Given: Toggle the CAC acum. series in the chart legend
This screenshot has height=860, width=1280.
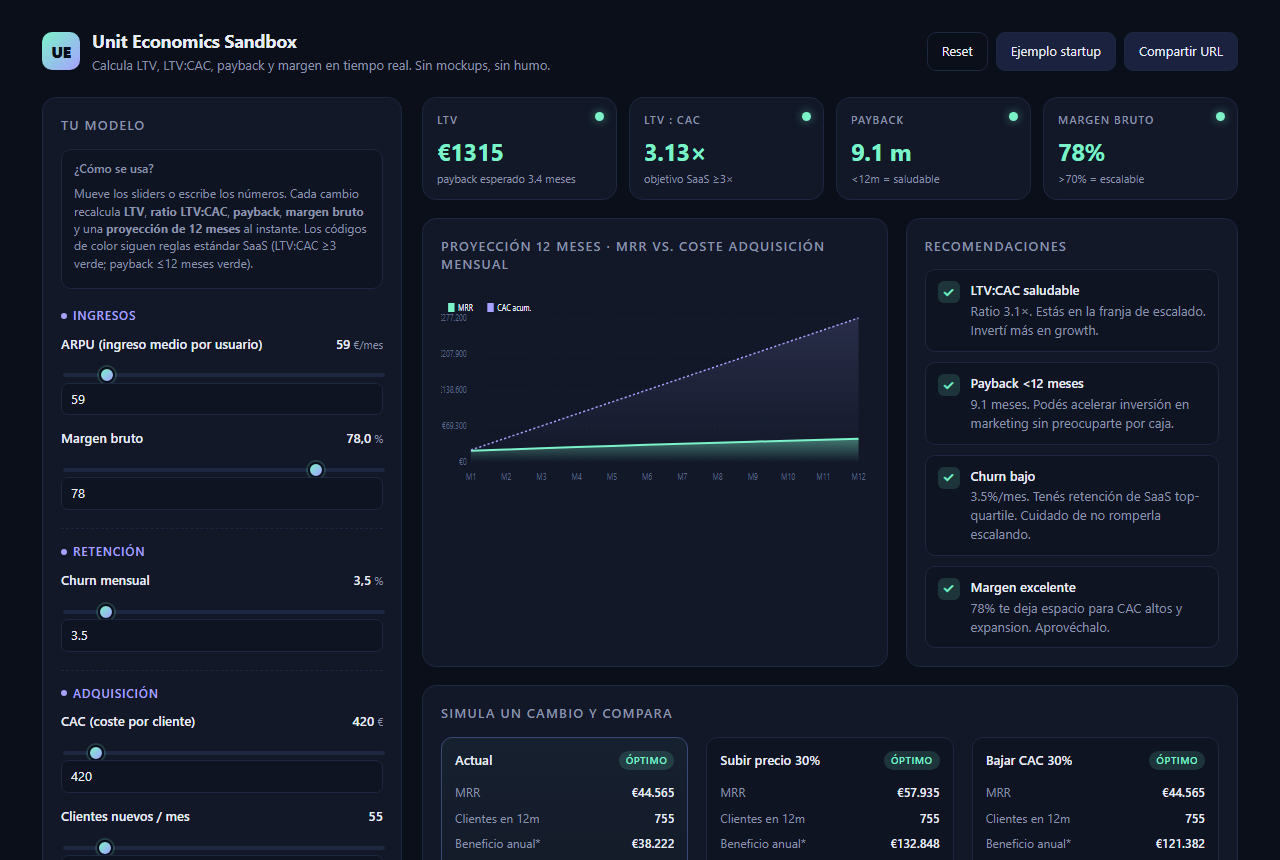Looking at the screenshot, I should (509, 308).
